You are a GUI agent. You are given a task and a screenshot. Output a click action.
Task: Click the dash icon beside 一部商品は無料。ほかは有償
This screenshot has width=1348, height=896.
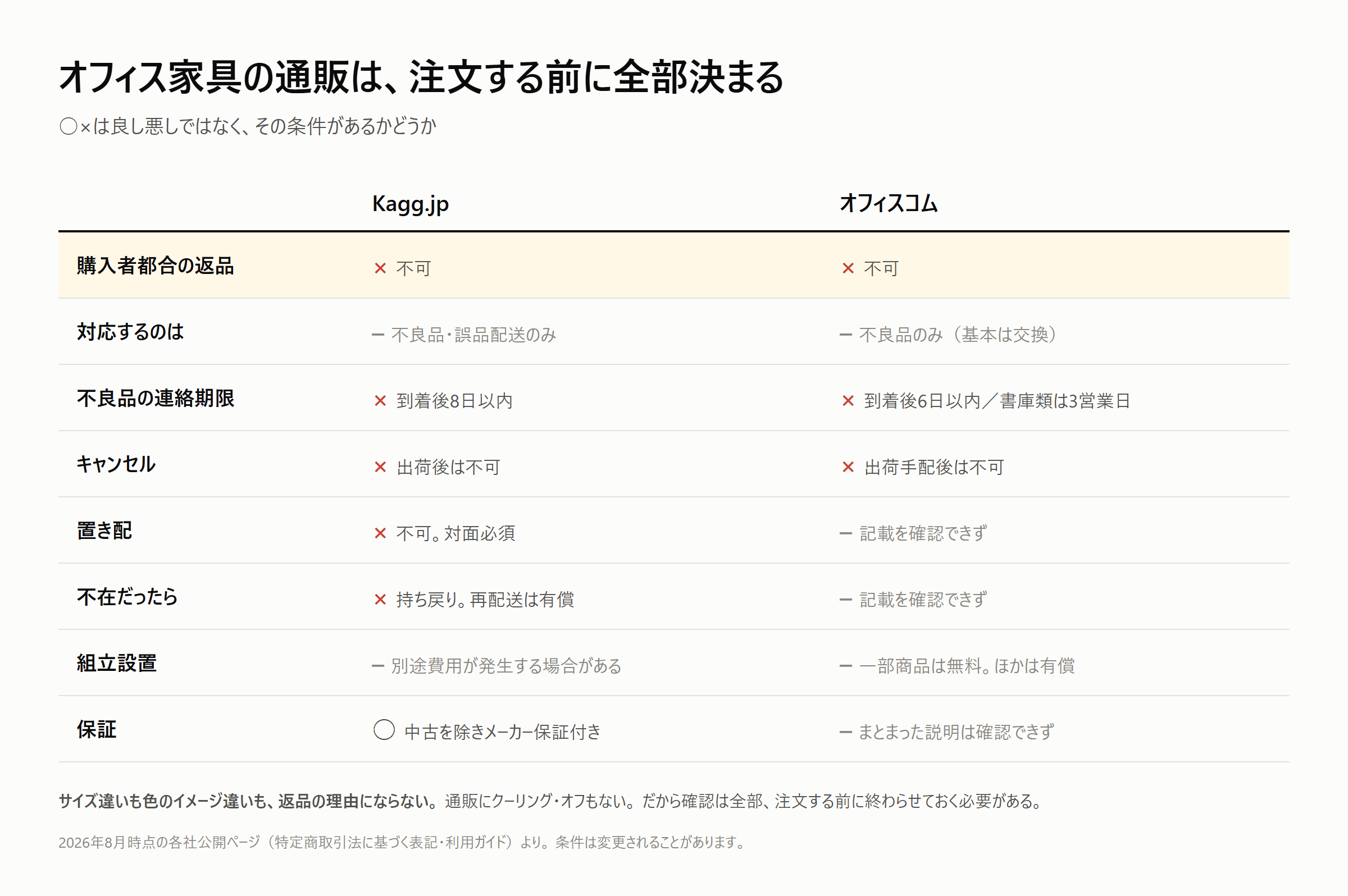click(845, 666)
